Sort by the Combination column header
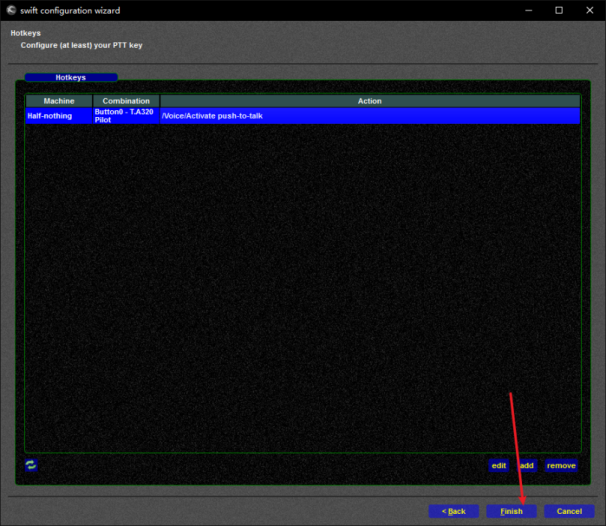Image resolution: width=606 pixels, height=526 pixels. click(x=126, y=101)
